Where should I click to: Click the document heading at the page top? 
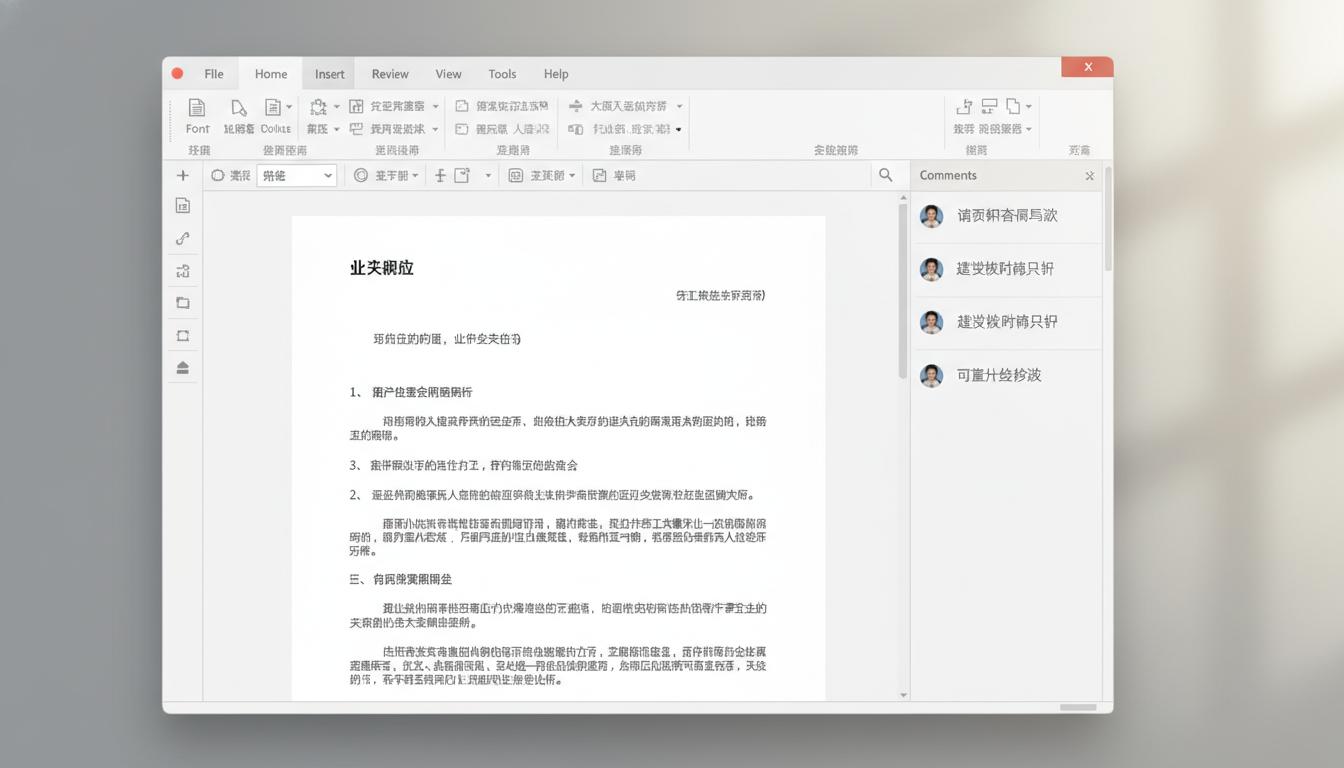coord(381,268)
